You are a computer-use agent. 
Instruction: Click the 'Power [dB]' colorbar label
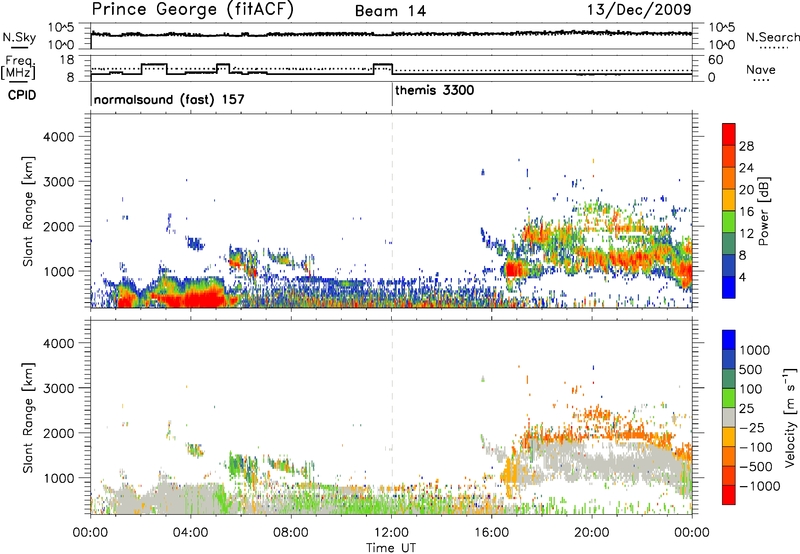click(x=763, y=211)
